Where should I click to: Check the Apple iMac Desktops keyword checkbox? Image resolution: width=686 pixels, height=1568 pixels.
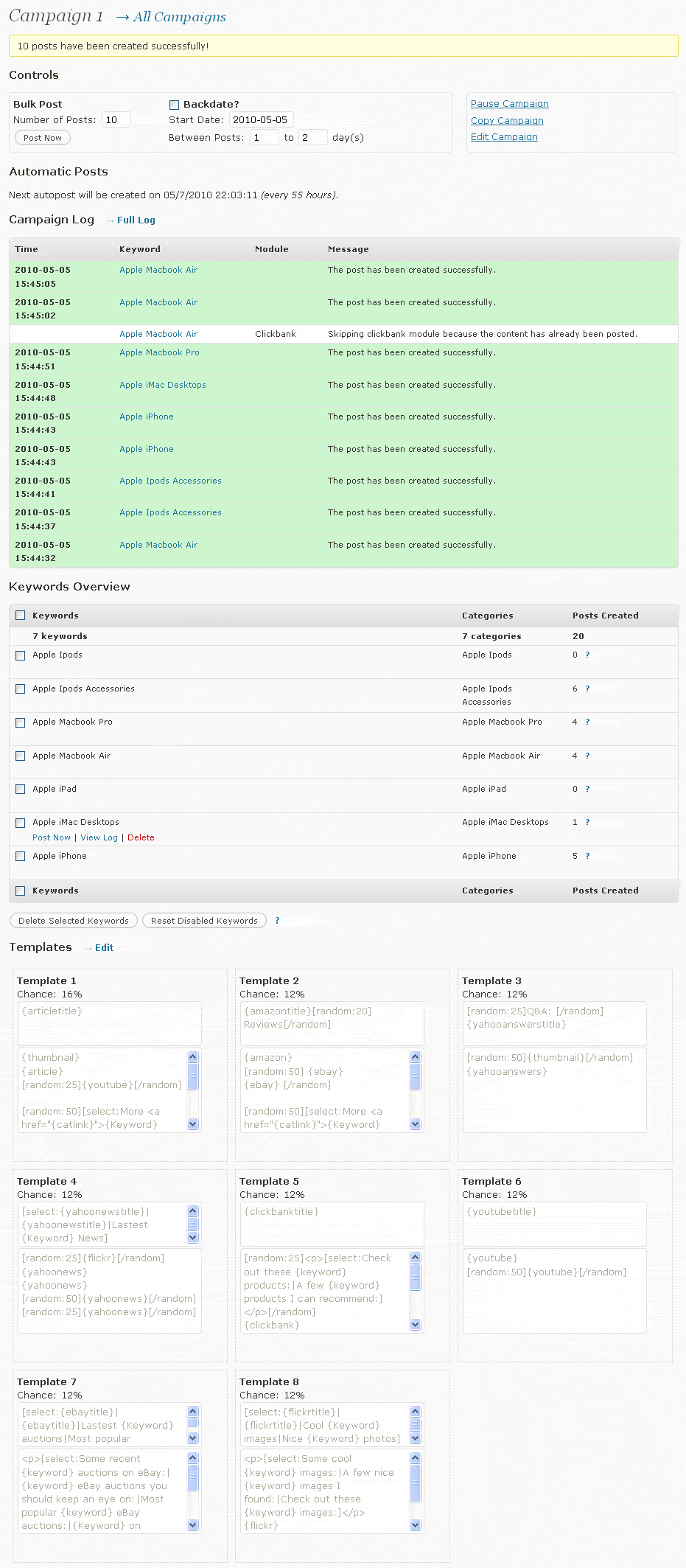[21, 823]
